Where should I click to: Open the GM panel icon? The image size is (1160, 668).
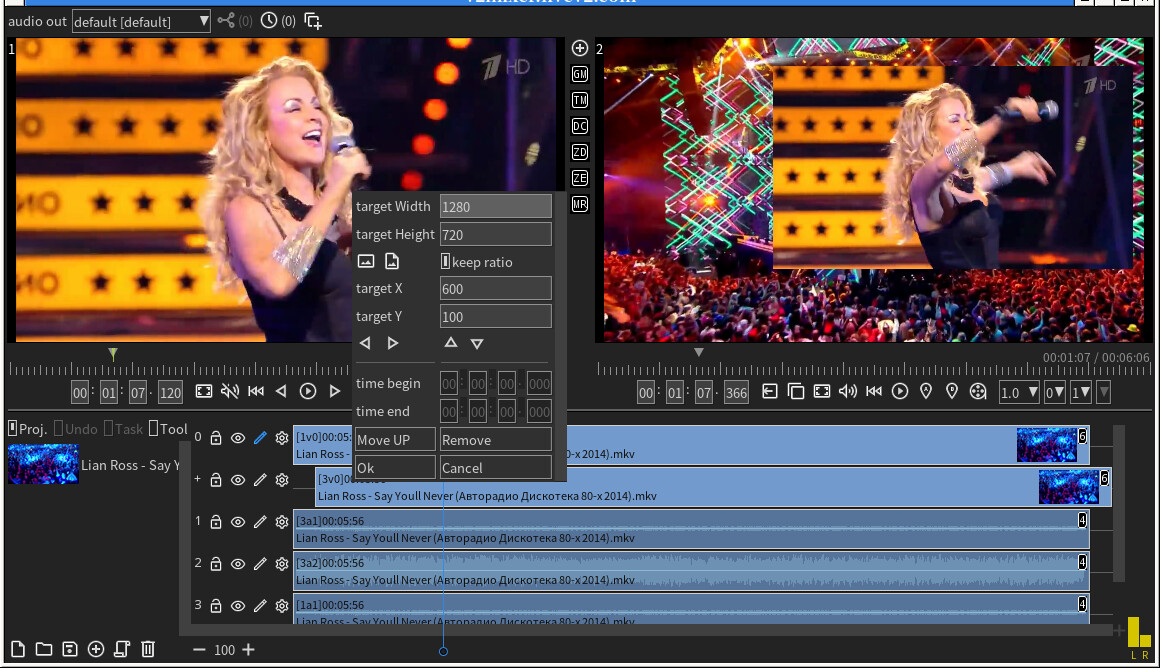(x=580, y=74)
